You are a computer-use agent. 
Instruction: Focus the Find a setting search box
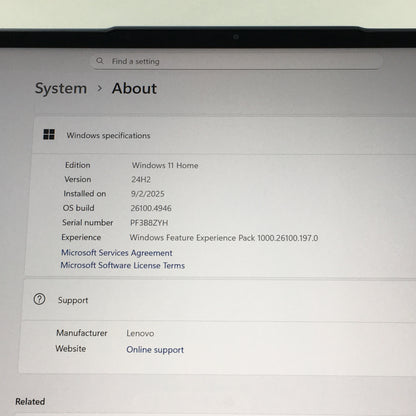pyautogui.click(x=236, y=61)
